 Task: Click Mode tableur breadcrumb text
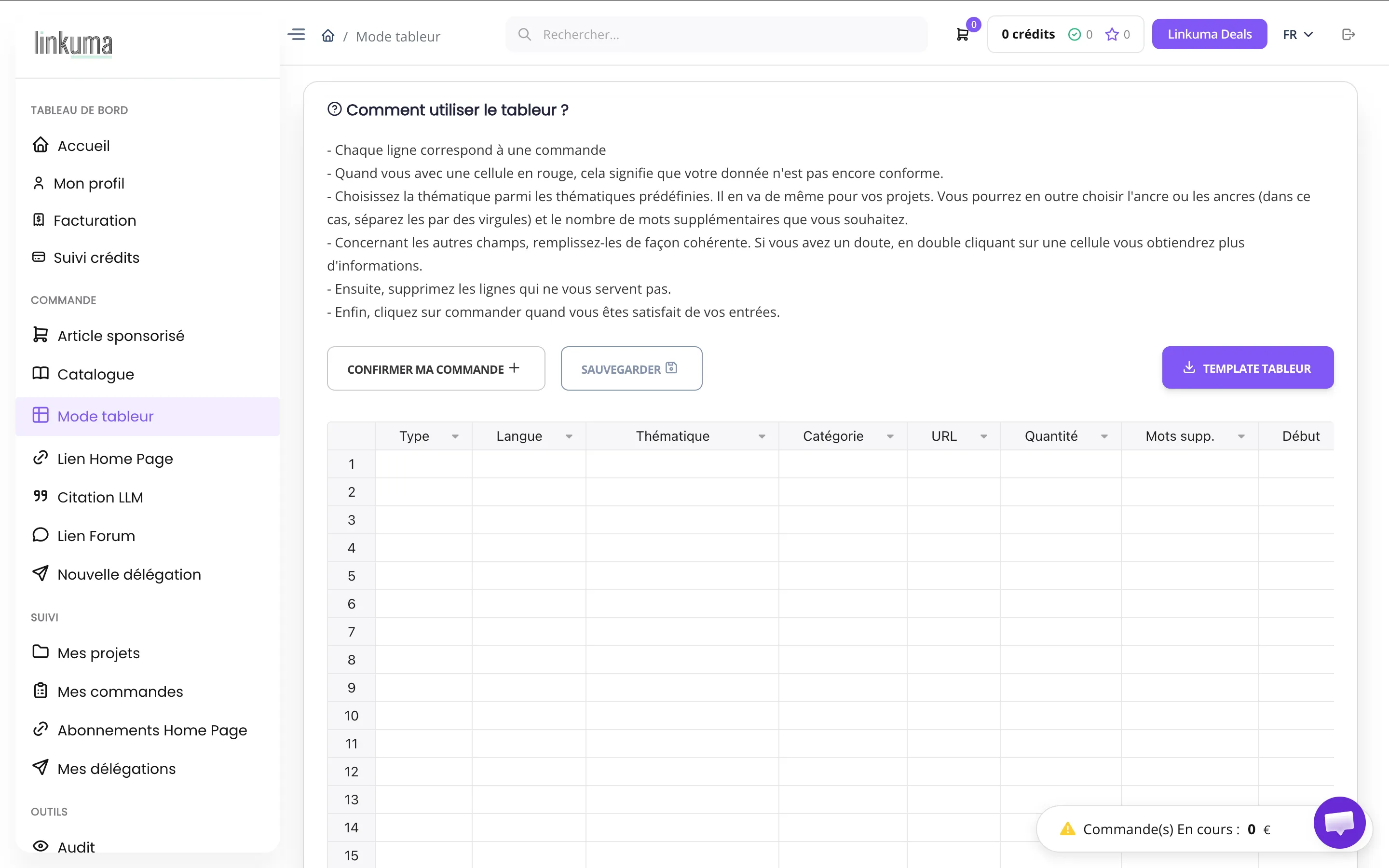coord(398,36)
